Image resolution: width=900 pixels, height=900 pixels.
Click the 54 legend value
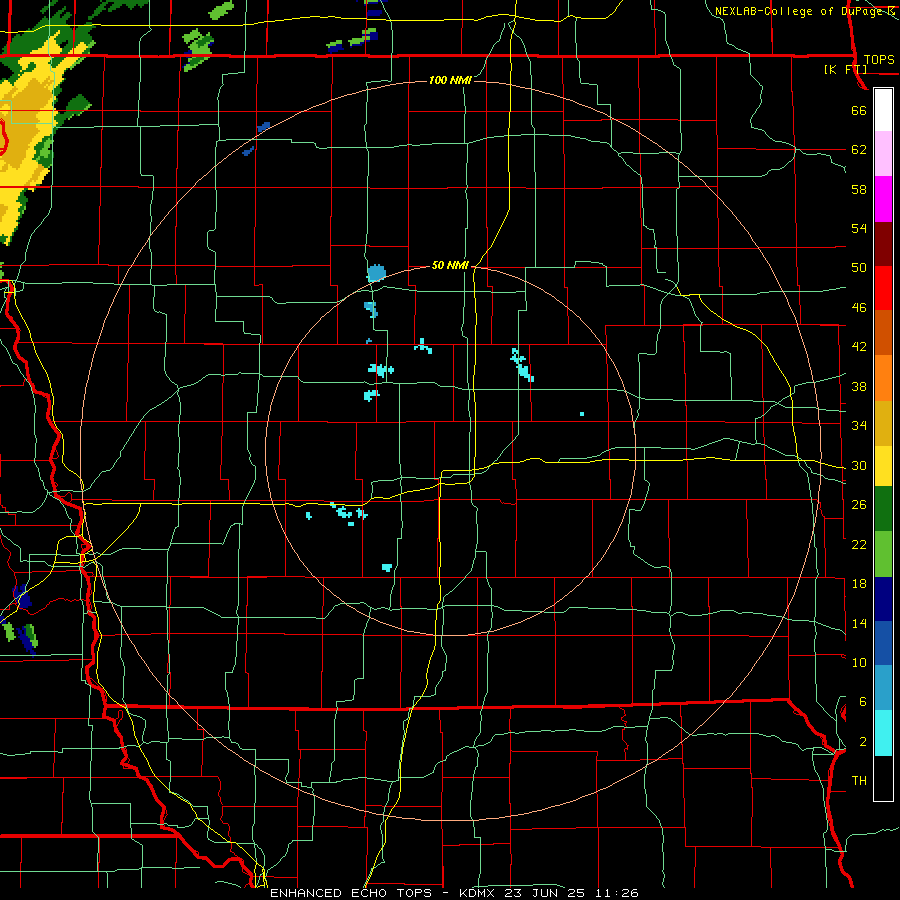859,228
